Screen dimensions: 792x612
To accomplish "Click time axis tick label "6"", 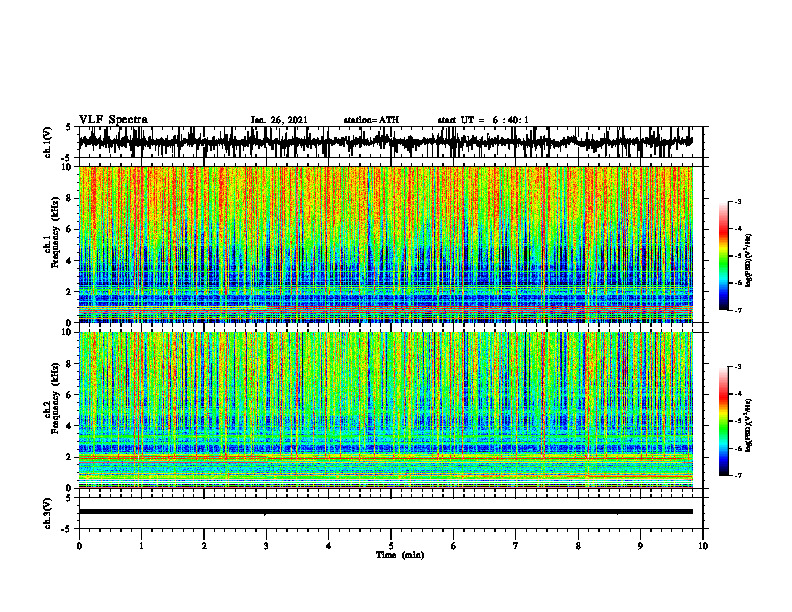I will 454,546.
